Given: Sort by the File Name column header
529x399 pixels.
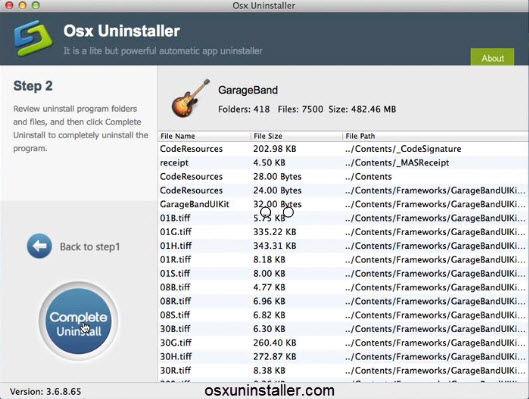Looking at the screenshot, I should pos(204,136).
